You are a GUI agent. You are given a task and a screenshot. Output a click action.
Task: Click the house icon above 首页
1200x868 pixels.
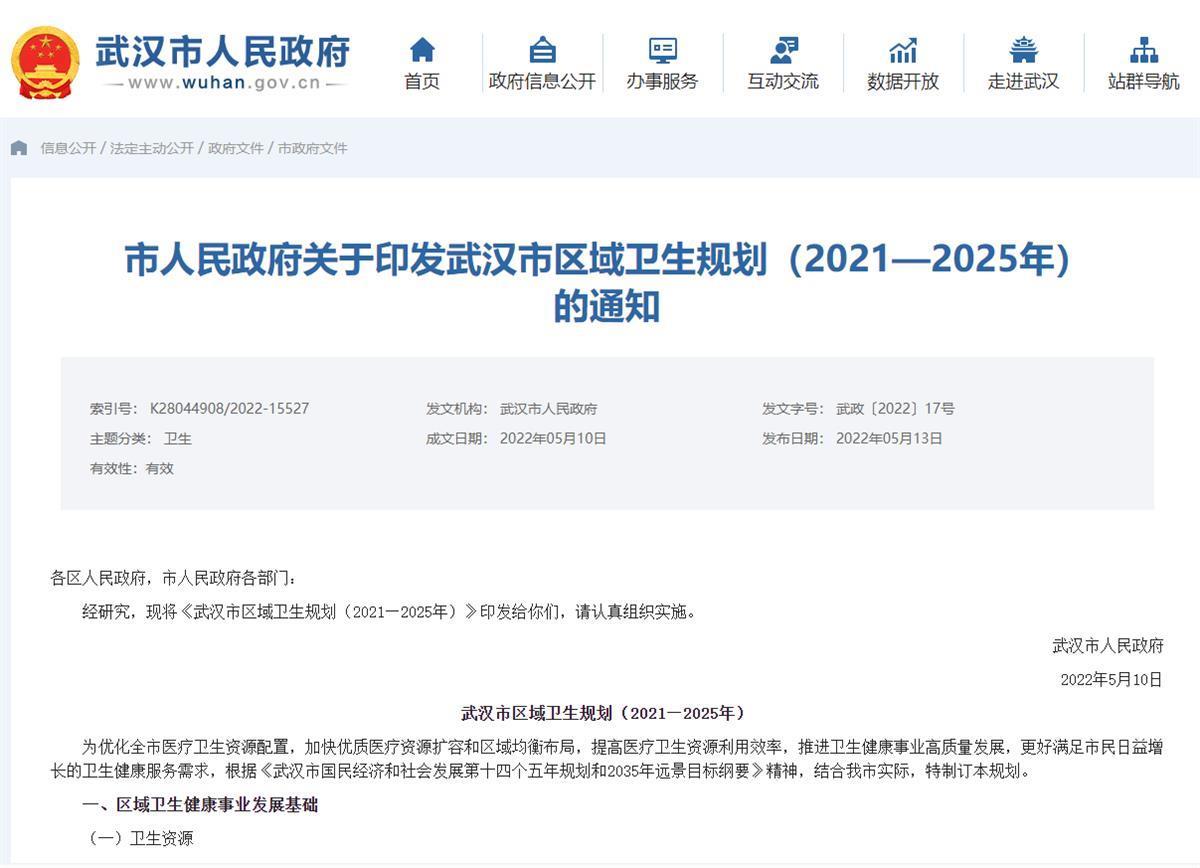coord(422,49)
